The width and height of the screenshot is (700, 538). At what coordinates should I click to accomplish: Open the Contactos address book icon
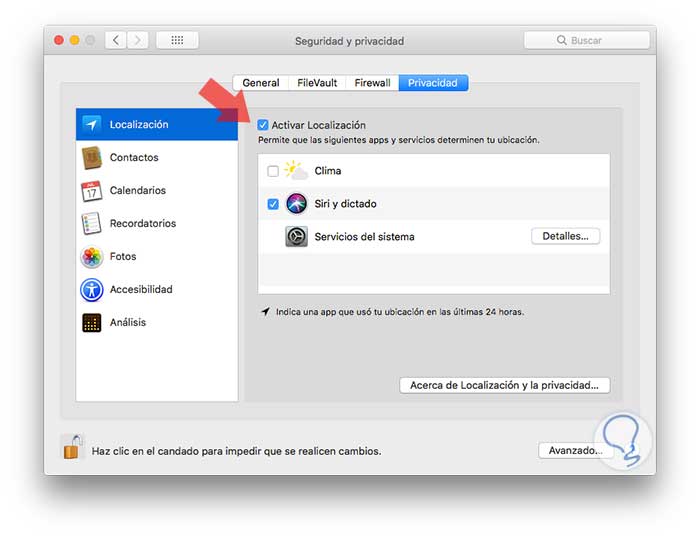[92, 158]
